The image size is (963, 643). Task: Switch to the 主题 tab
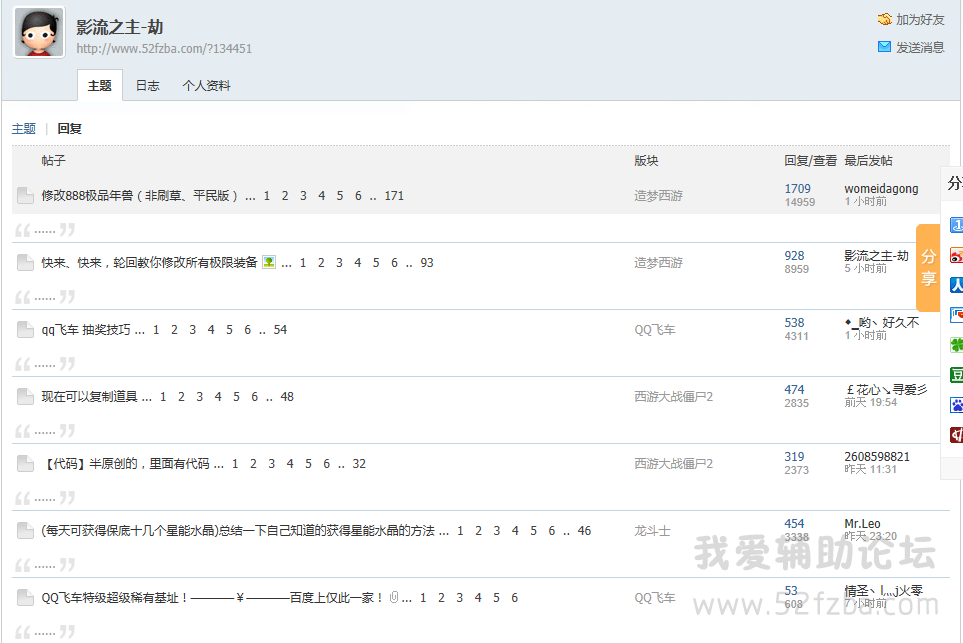pyautogui.click(x=99, y=85)
